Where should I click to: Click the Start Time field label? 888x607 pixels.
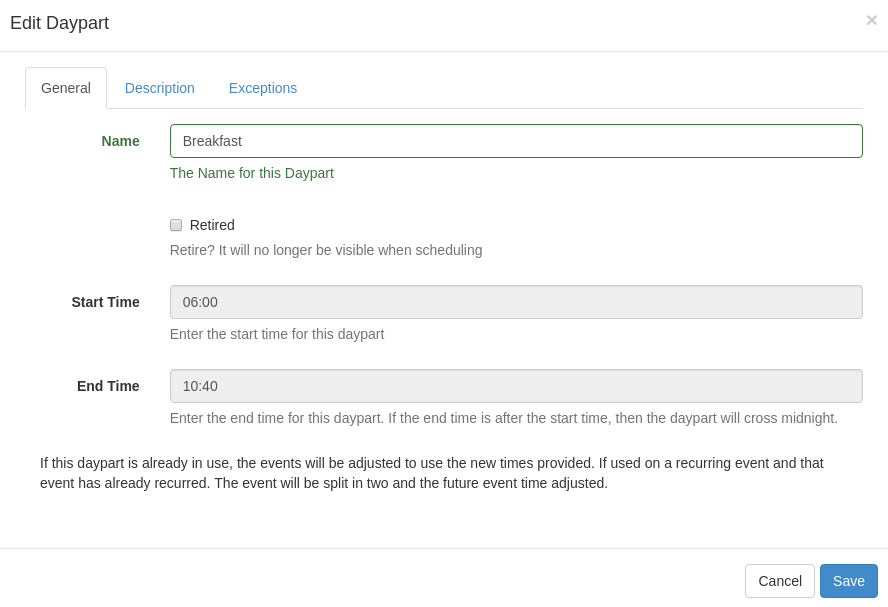tap(105, 302)
